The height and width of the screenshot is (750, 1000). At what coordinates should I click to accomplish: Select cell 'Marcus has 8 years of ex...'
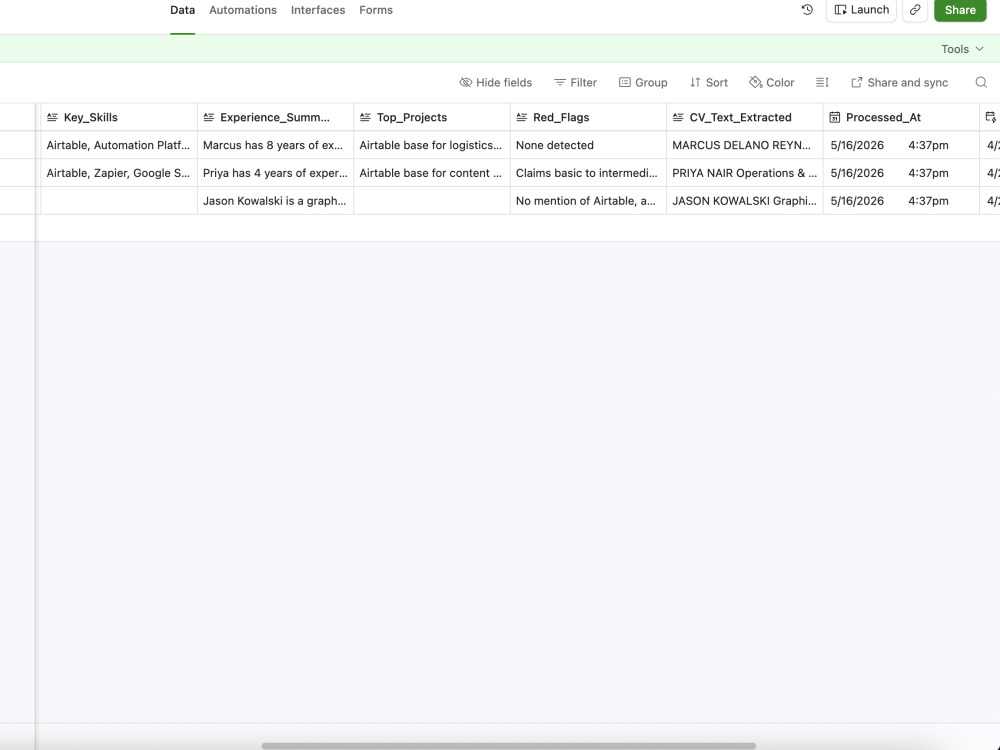[x=276, y=145]
